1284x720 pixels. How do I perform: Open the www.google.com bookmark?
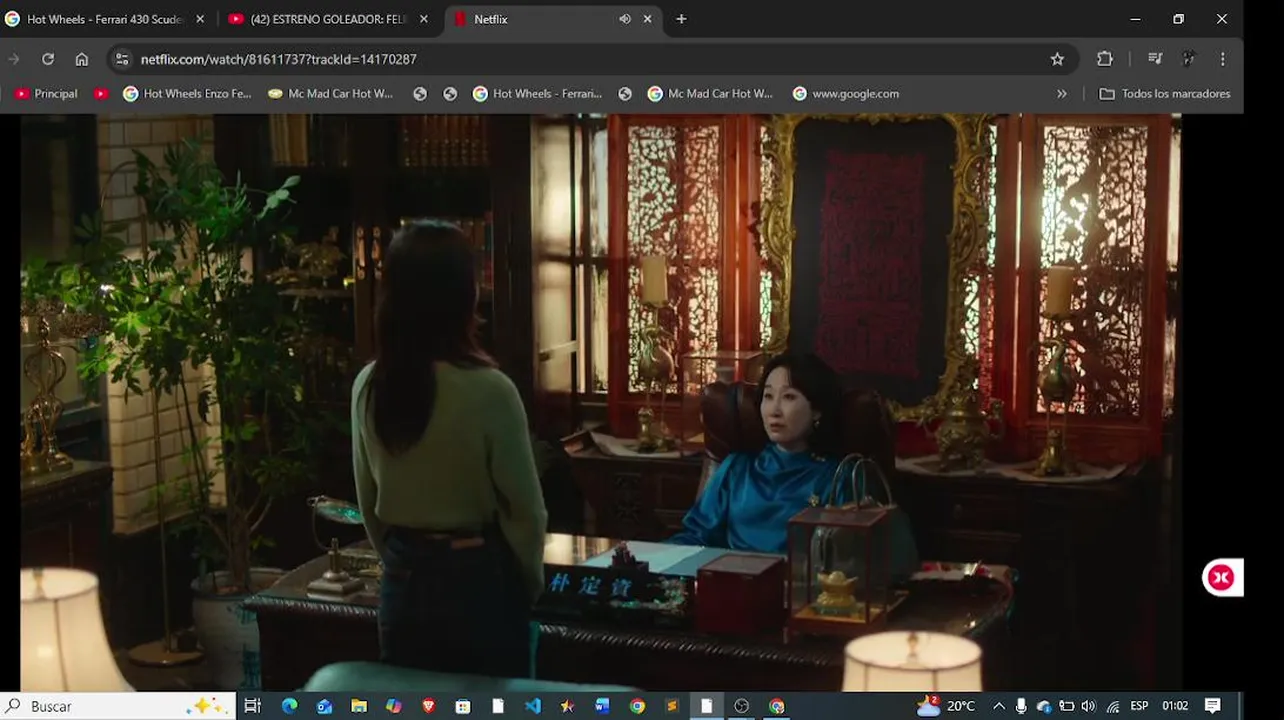tap(846, 93)
